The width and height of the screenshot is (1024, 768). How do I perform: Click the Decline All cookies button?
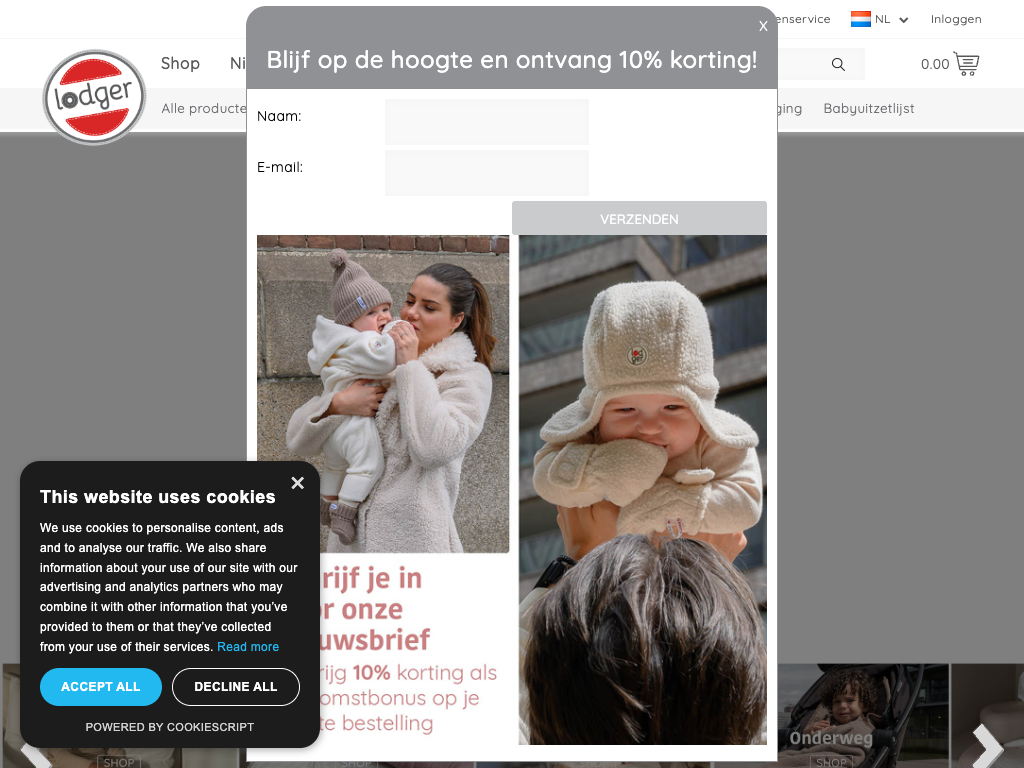tap(235, 687)
